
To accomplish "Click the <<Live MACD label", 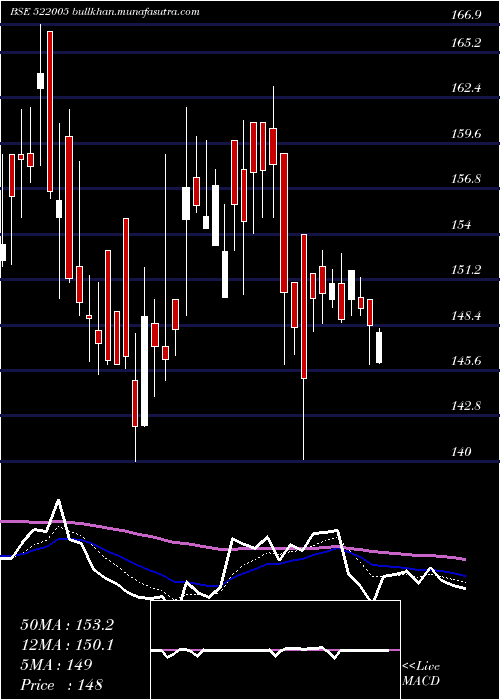I will [421, 674].
